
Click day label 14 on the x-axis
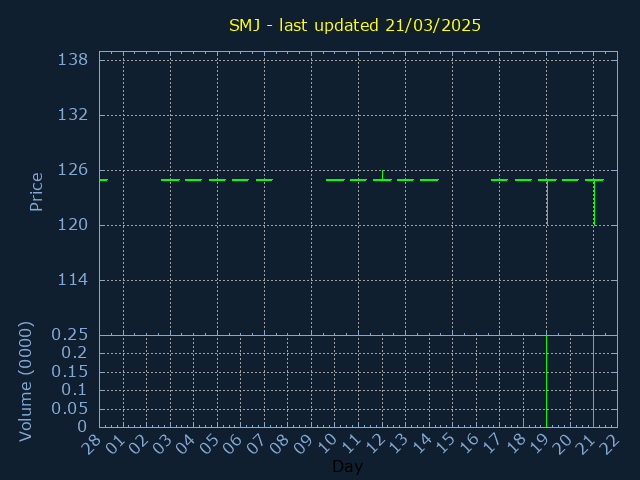(421, 443)
